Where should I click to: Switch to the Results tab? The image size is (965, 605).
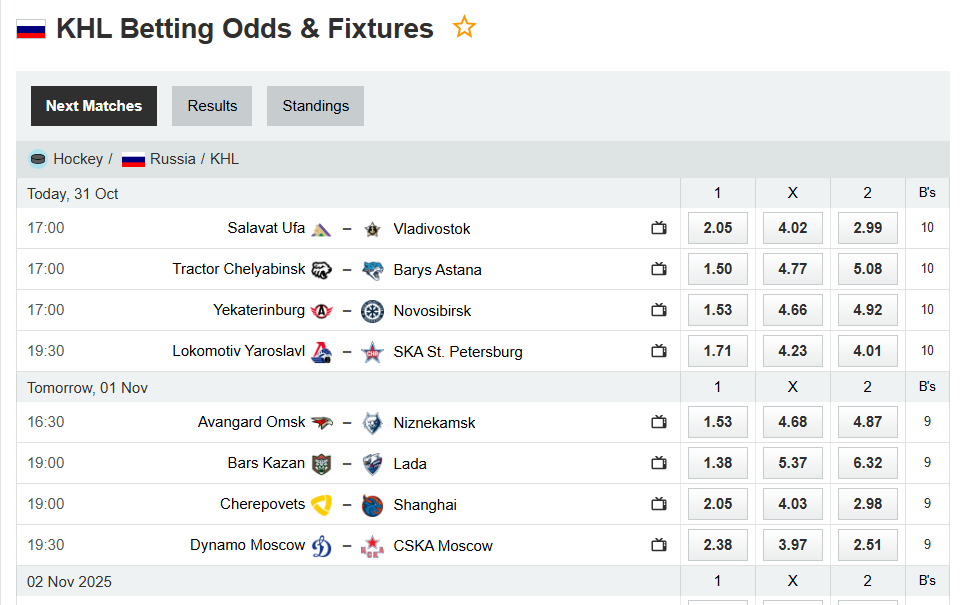tap(211, 105)
